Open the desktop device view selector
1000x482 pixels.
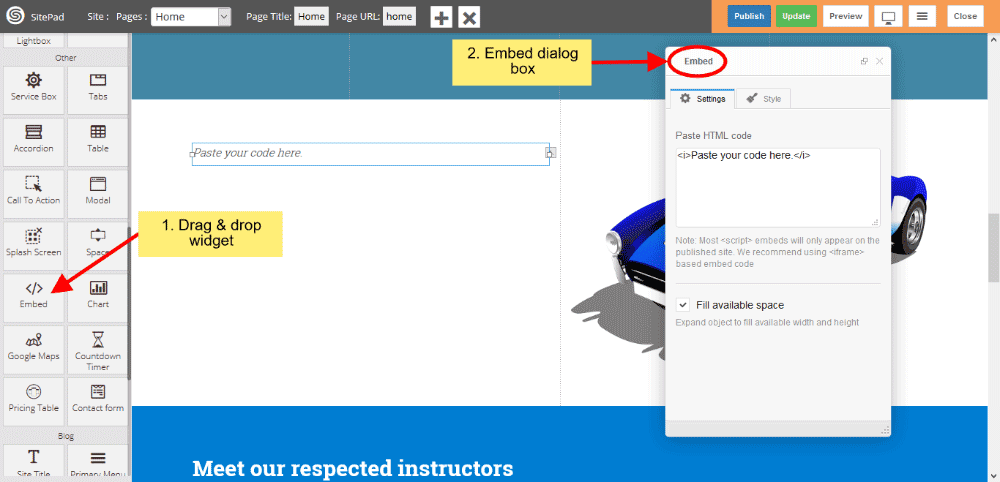[887, 17]
